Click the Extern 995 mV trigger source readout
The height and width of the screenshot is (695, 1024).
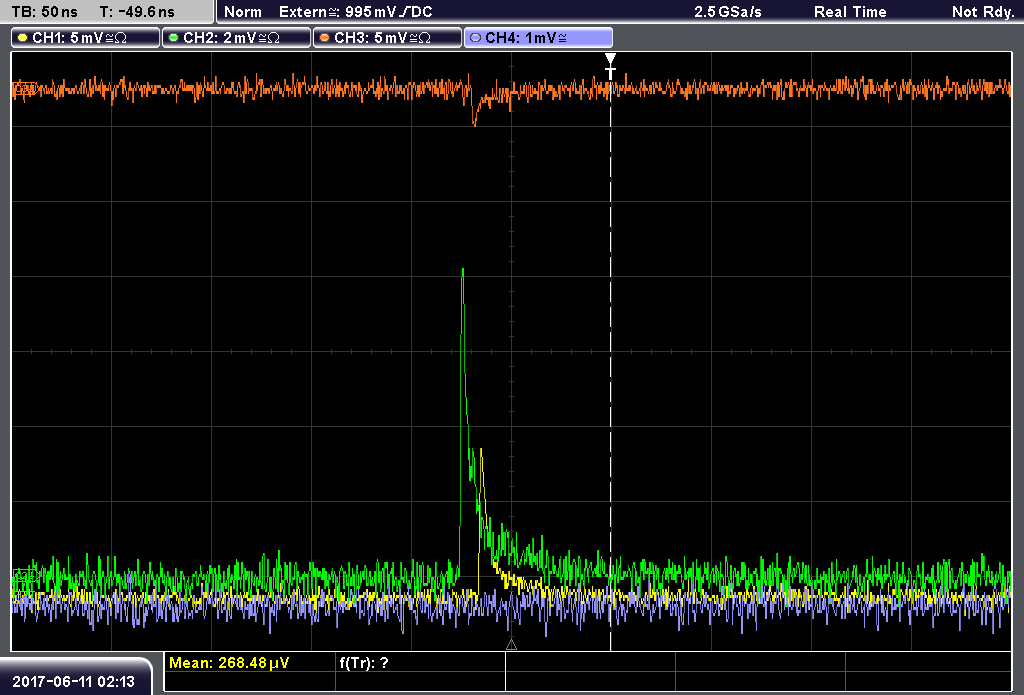[356, 12]
